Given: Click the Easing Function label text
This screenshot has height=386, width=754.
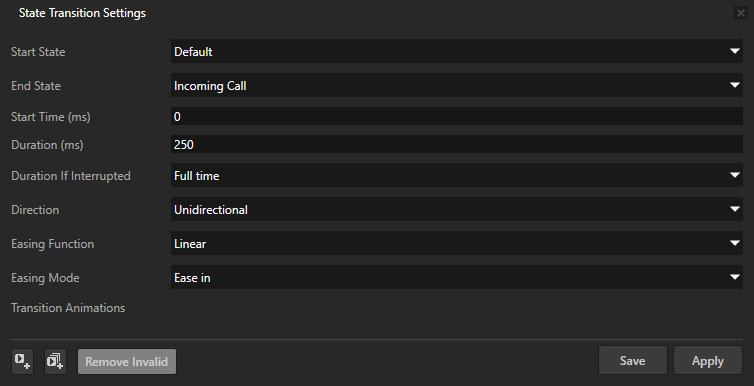Looking at the screenshot, I should 52,244.
